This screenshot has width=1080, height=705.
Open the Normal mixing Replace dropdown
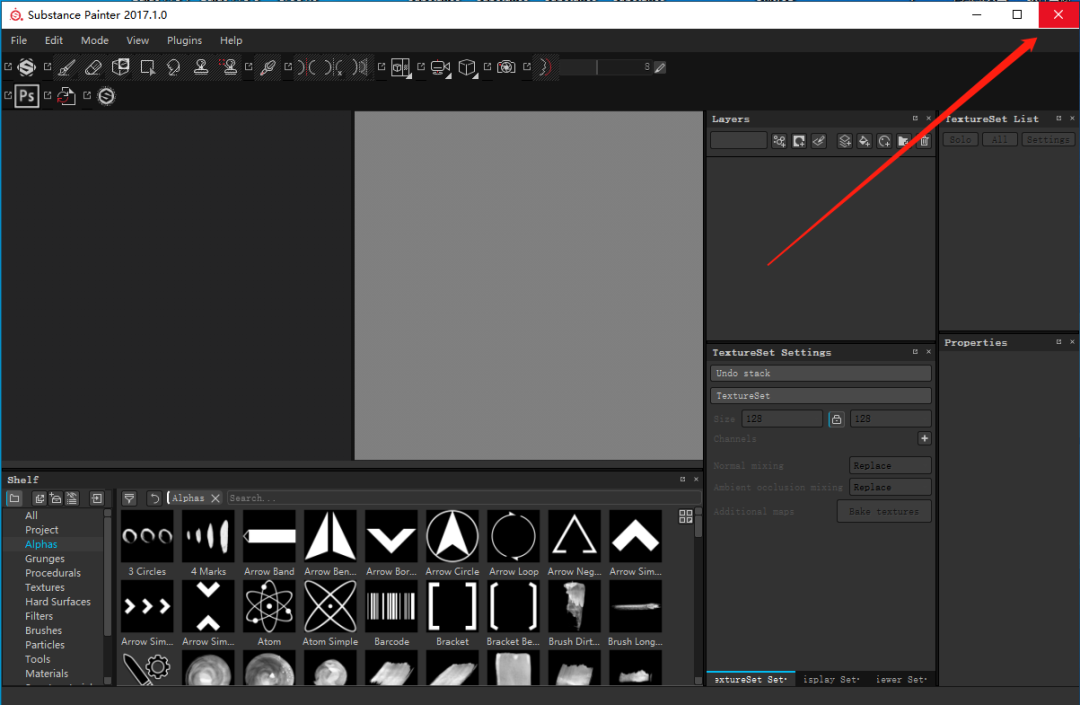pos(891,465)
